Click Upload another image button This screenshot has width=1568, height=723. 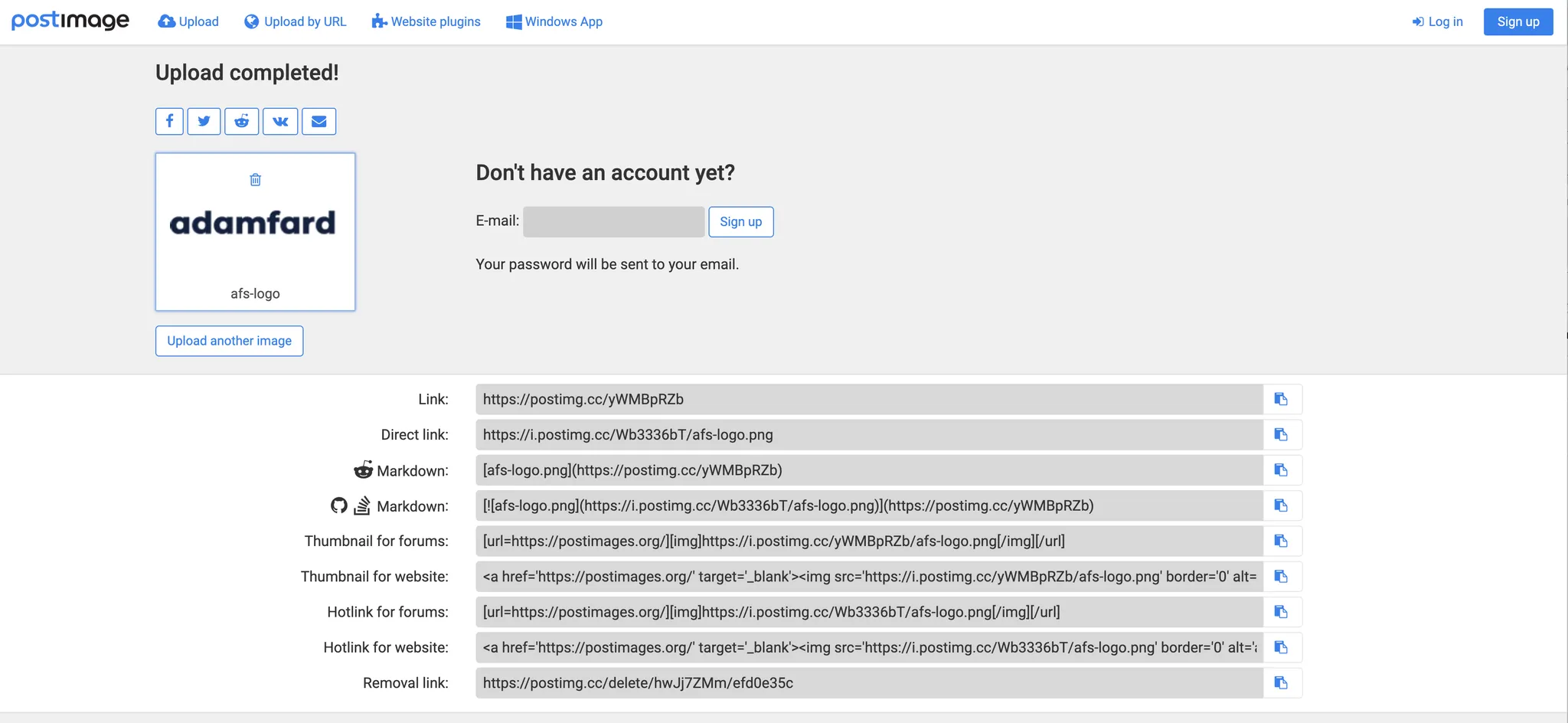[230, 341]
